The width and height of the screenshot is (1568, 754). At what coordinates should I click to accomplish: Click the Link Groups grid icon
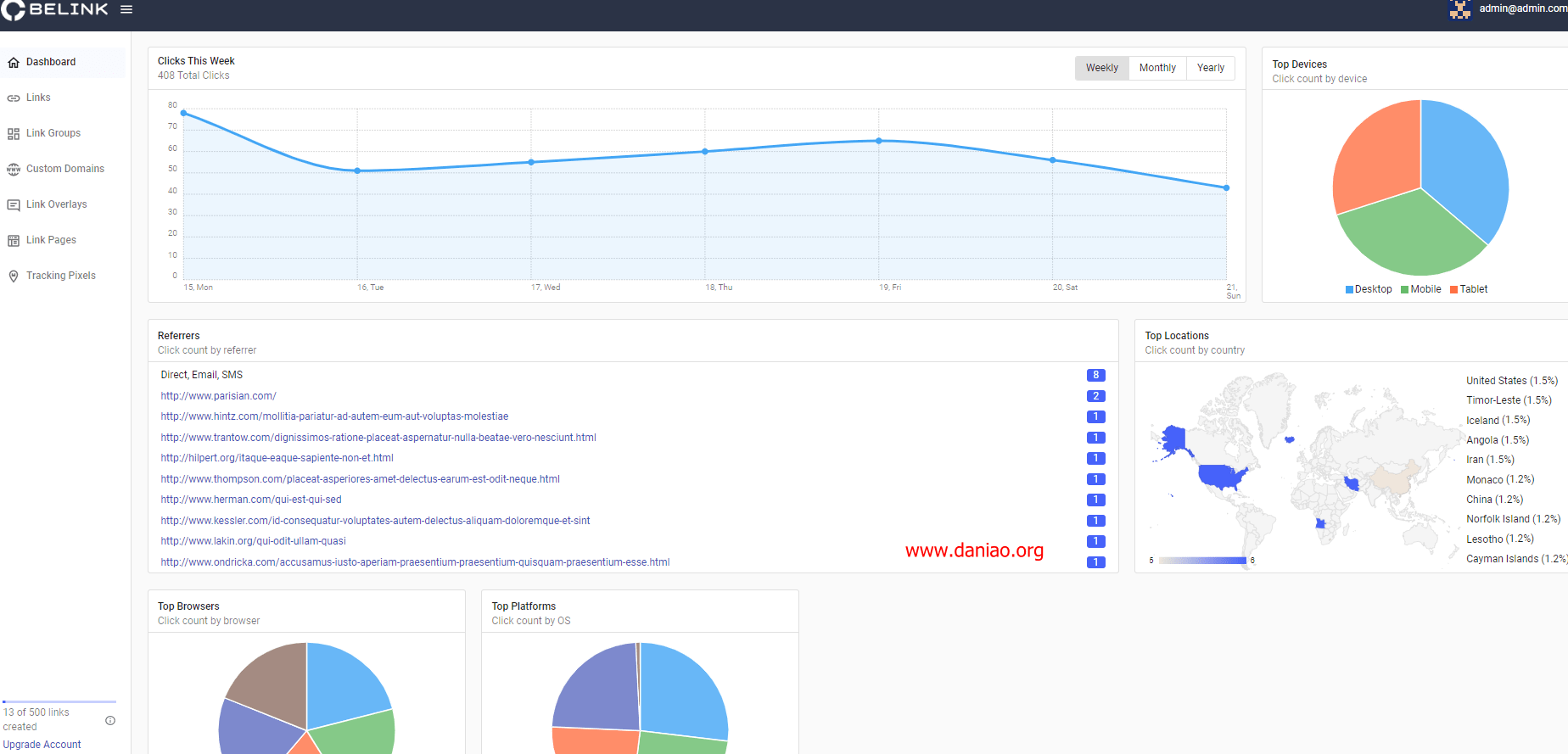pos(14,134)
